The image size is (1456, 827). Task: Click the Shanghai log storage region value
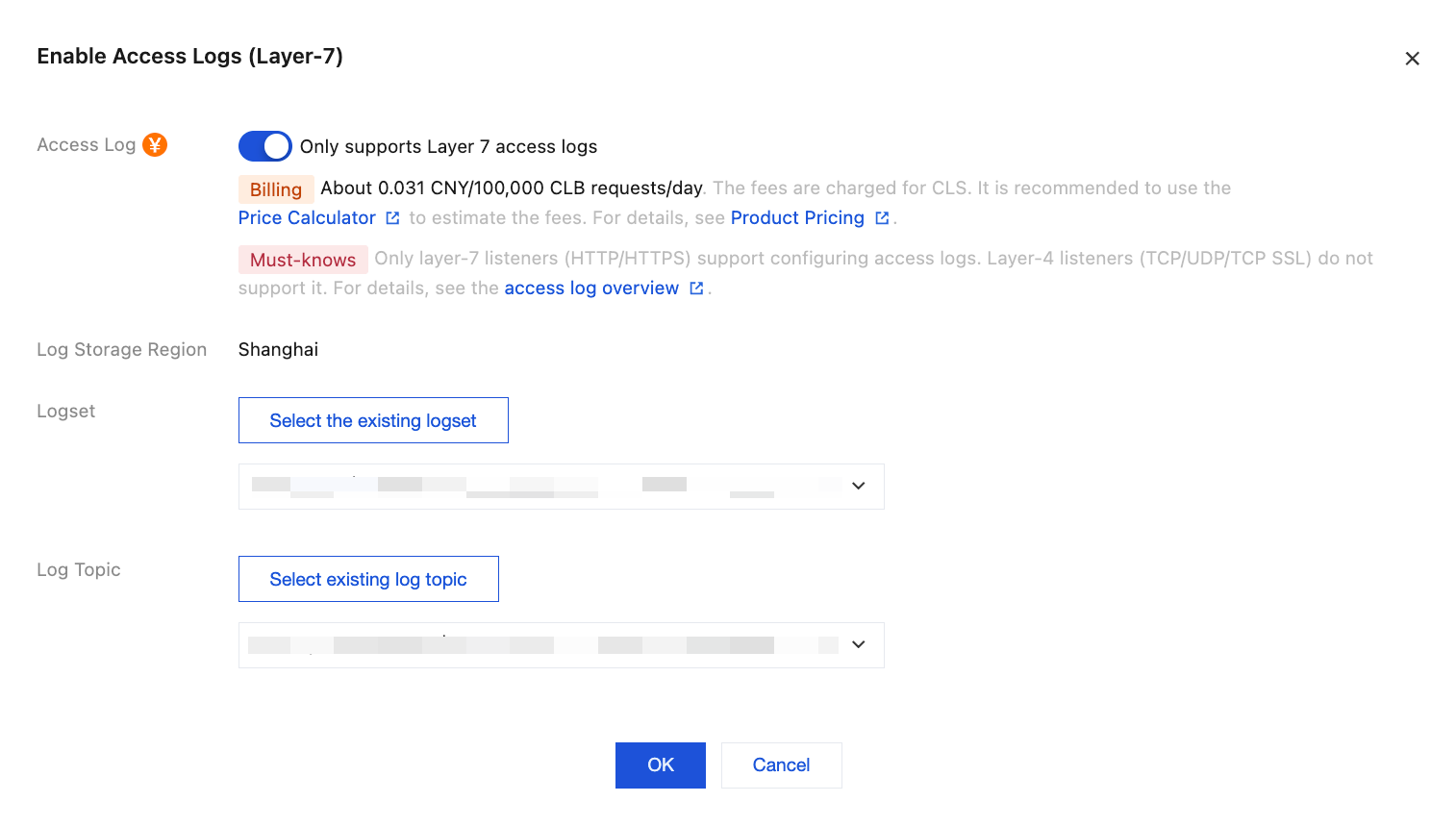tap(278, 350)
